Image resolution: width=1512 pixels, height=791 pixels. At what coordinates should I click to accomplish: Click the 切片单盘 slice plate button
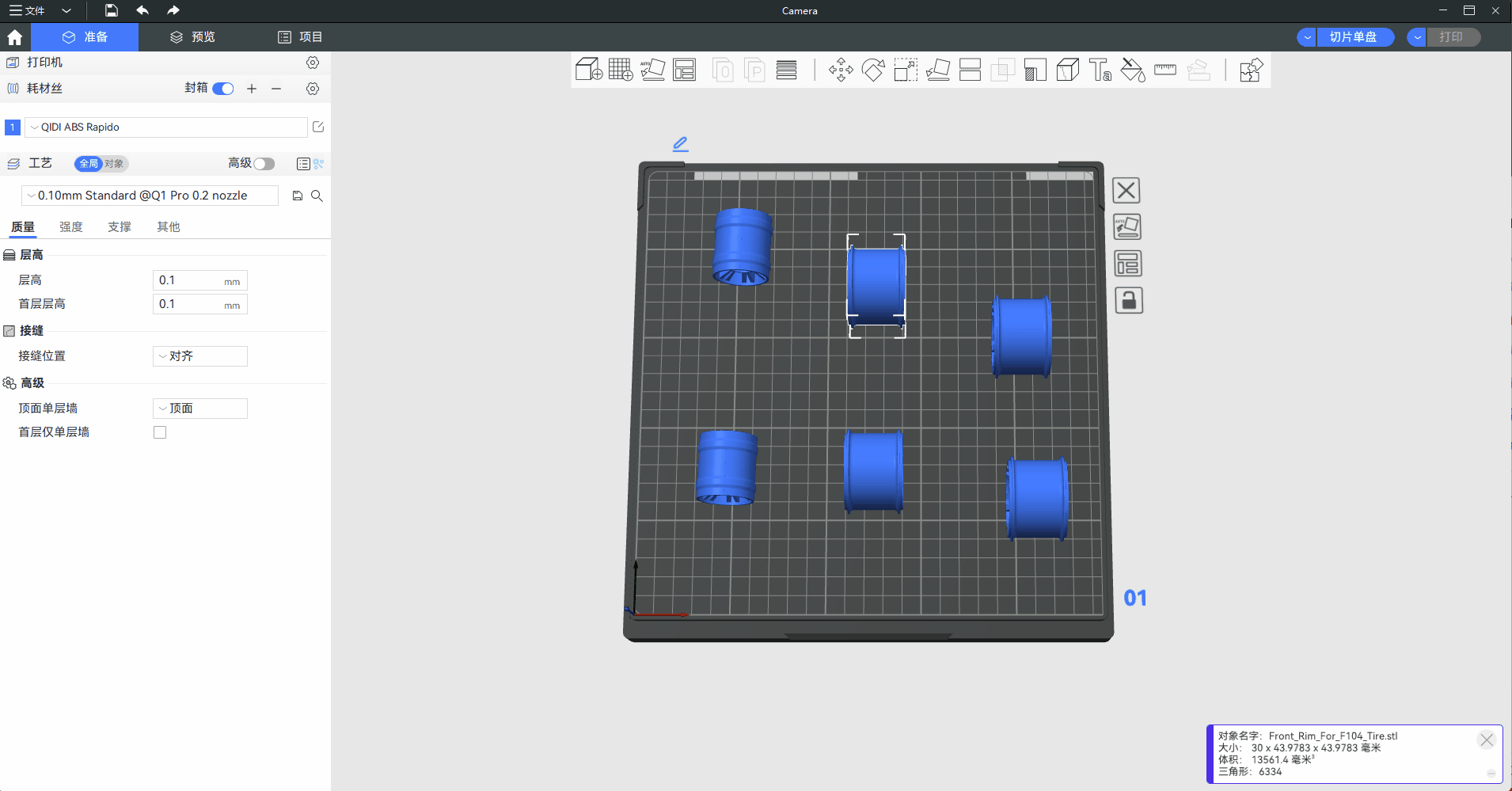tap(1354, 37)
